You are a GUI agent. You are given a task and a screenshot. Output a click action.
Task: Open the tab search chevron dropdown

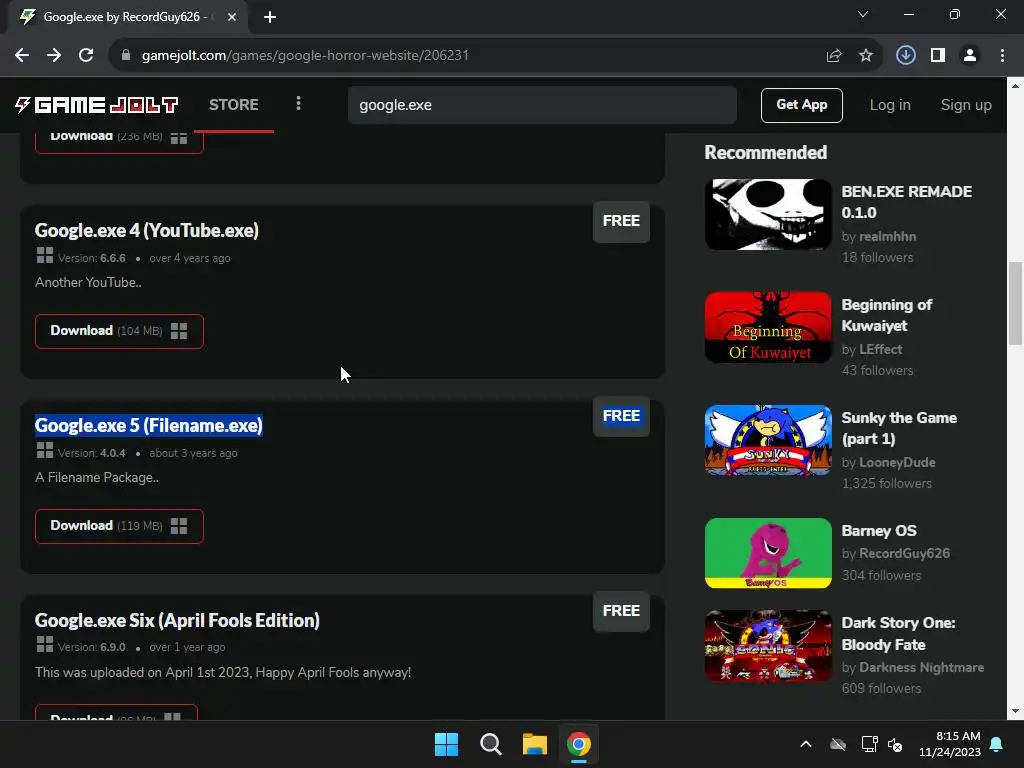(863, 14)
